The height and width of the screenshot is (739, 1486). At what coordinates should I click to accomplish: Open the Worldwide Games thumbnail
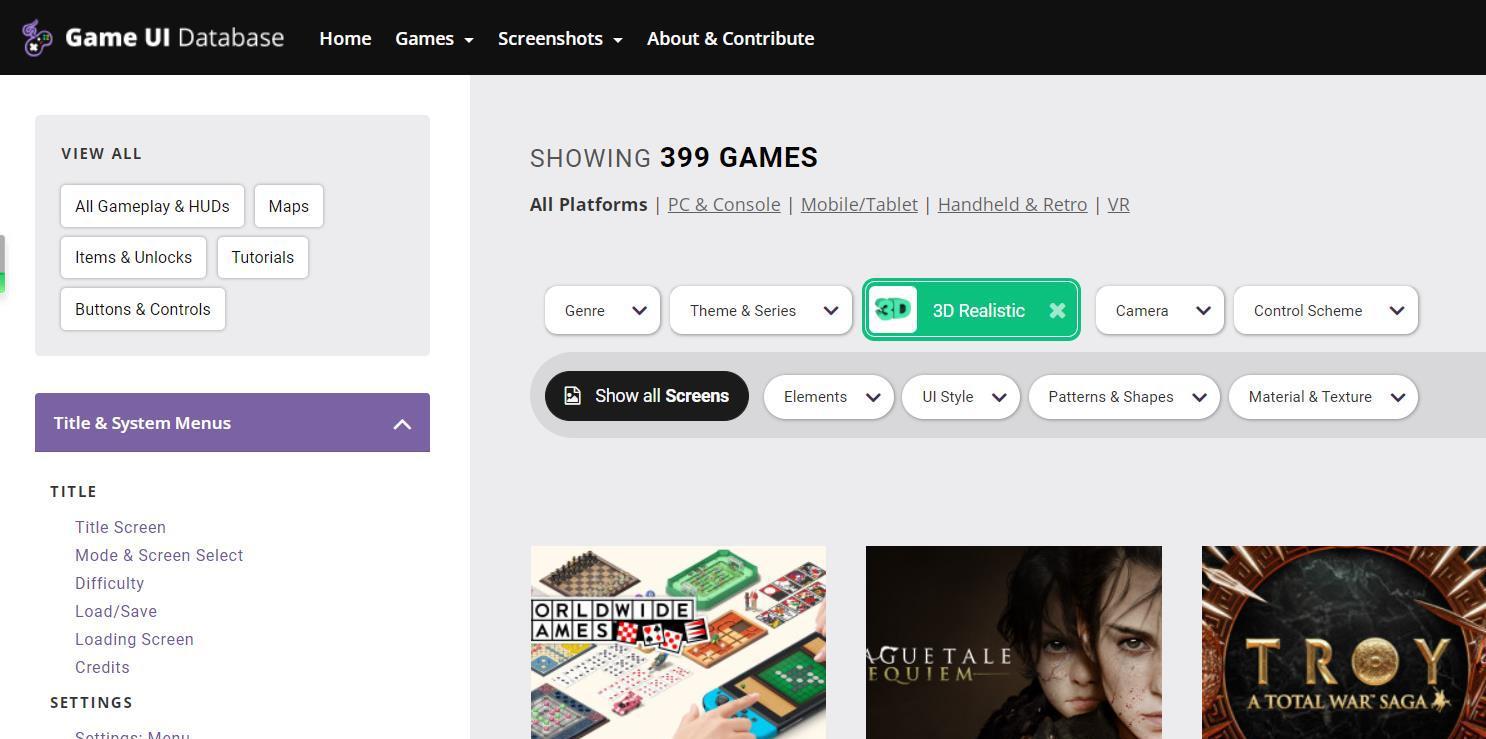pos(678,642)
